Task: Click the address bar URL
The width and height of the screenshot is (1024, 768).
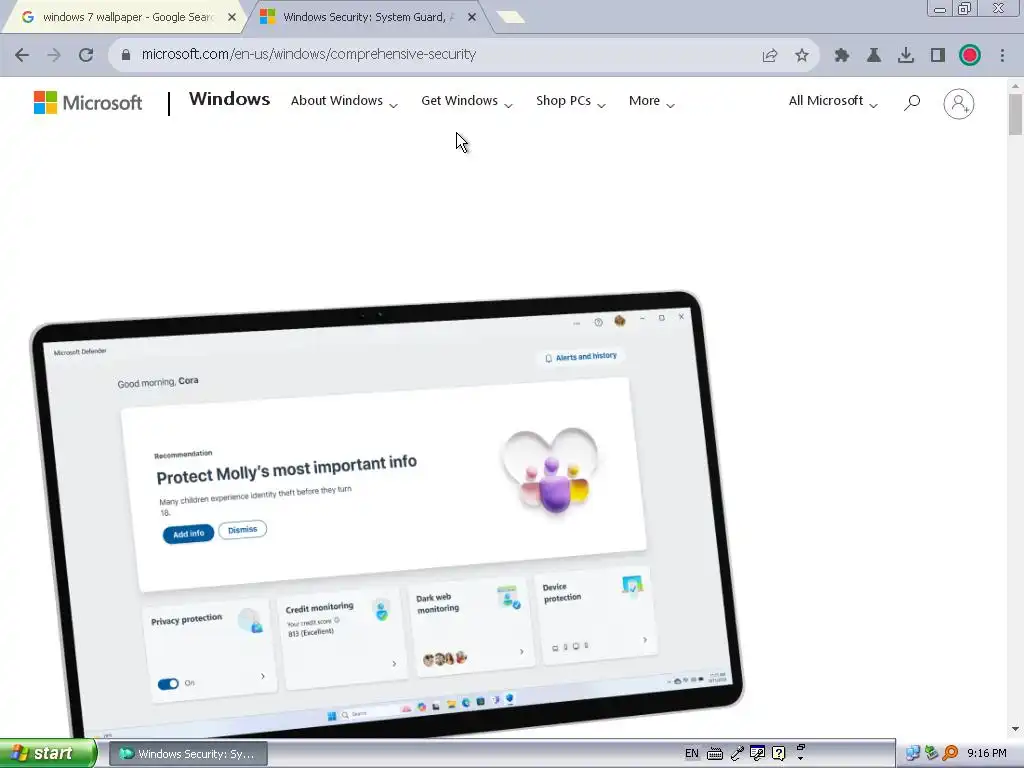Action: (308, 55)
